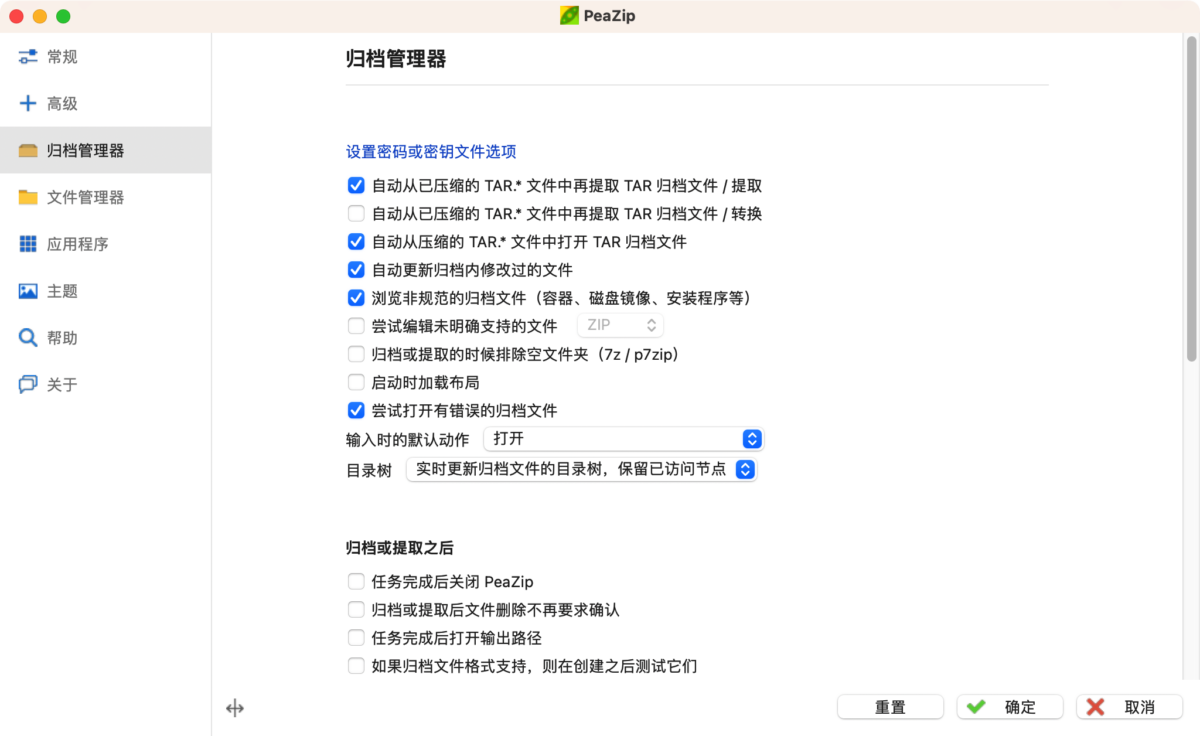Screen dimensions: 1200x736
Task: Enable 尝试编辑未明确支持的文件 checkbox
Action: pos(356,325)
